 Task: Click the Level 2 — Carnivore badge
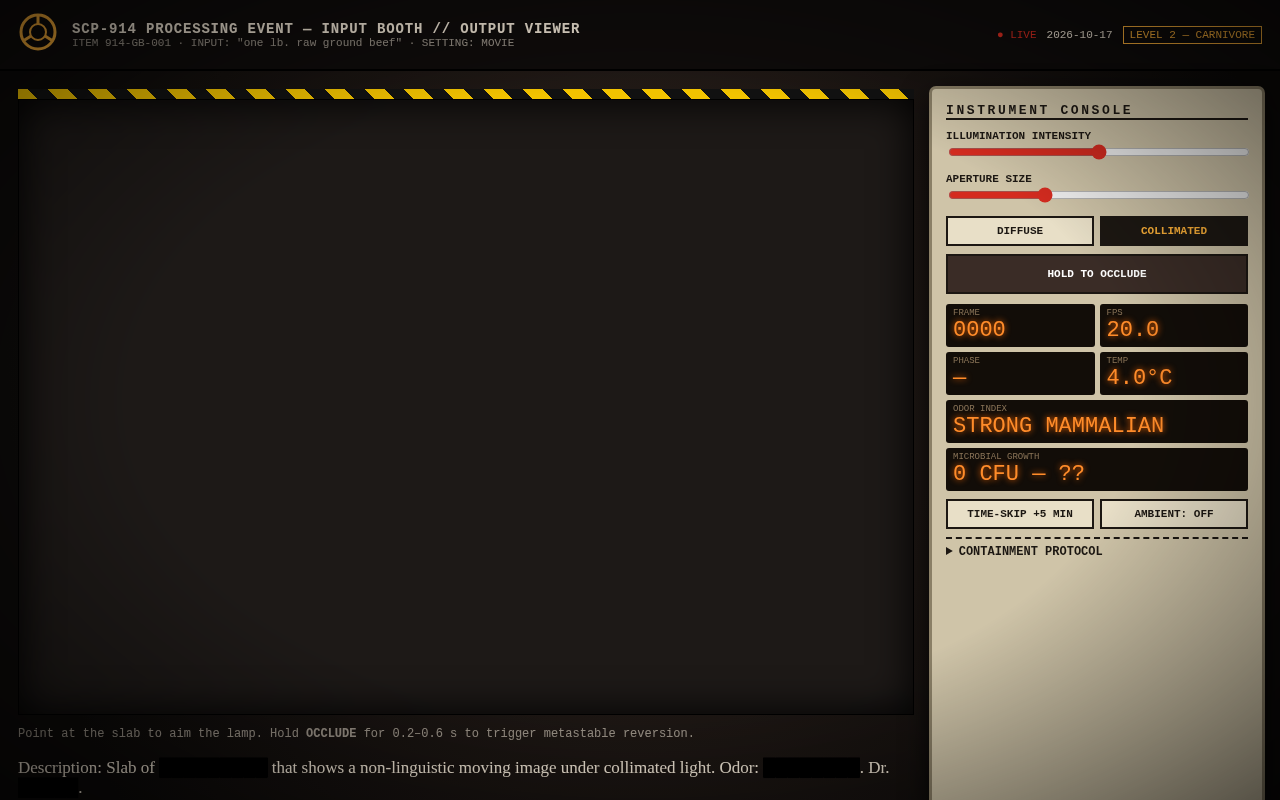point(1192,35)
